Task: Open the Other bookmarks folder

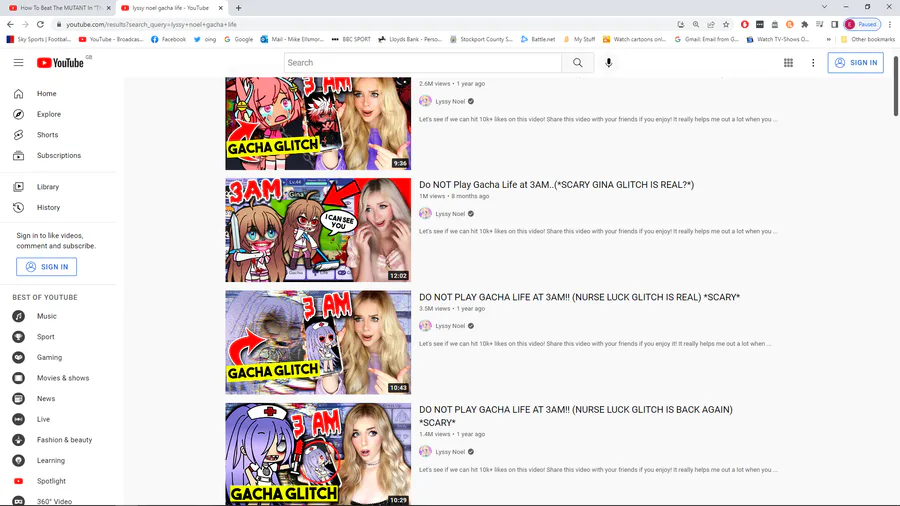Action: click(x=867, y=40)
